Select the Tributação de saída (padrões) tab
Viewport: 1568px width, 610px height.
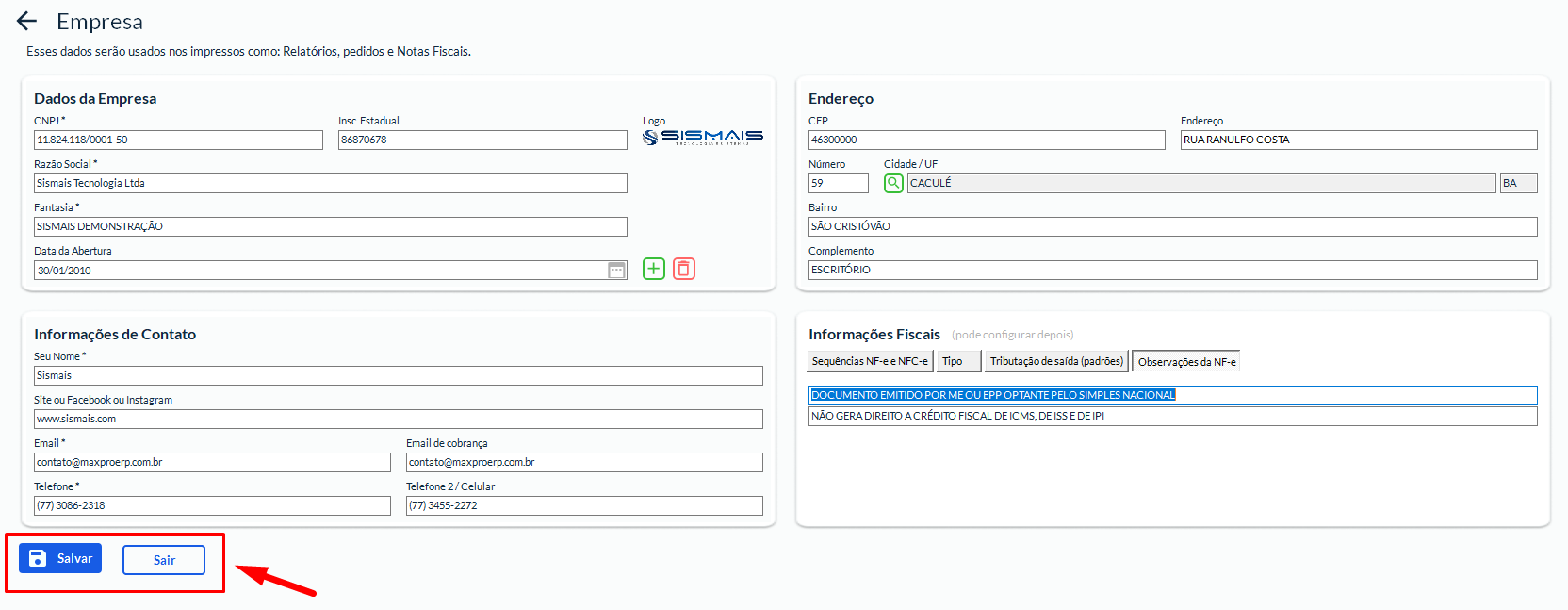1056,361
